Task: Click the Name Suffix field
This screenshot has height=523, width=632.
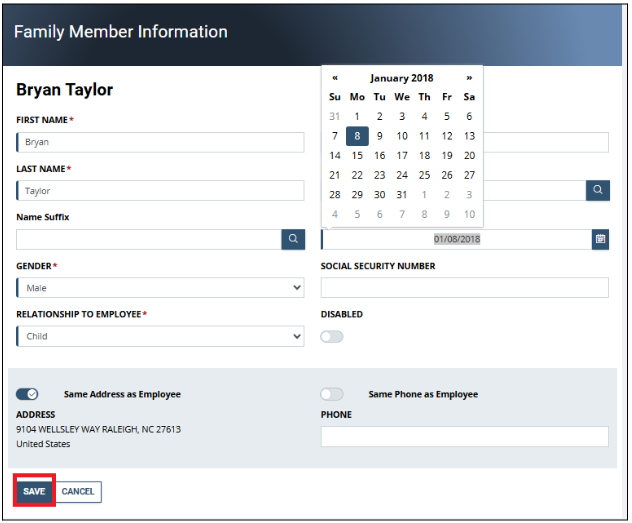Action: pos(149,239)
